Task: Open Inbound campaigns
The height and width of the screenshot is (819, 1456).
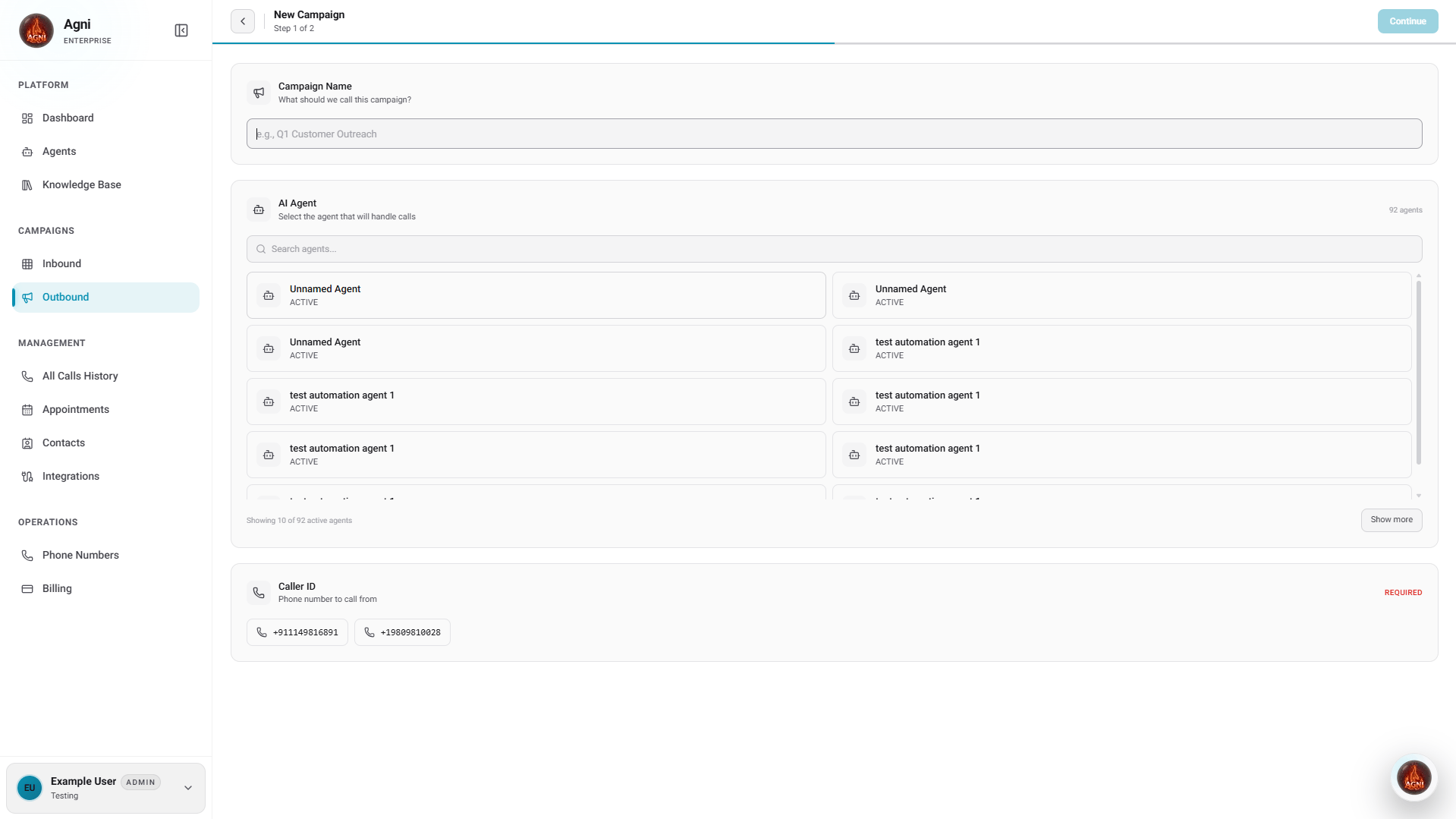Action: tap(106, 264)
